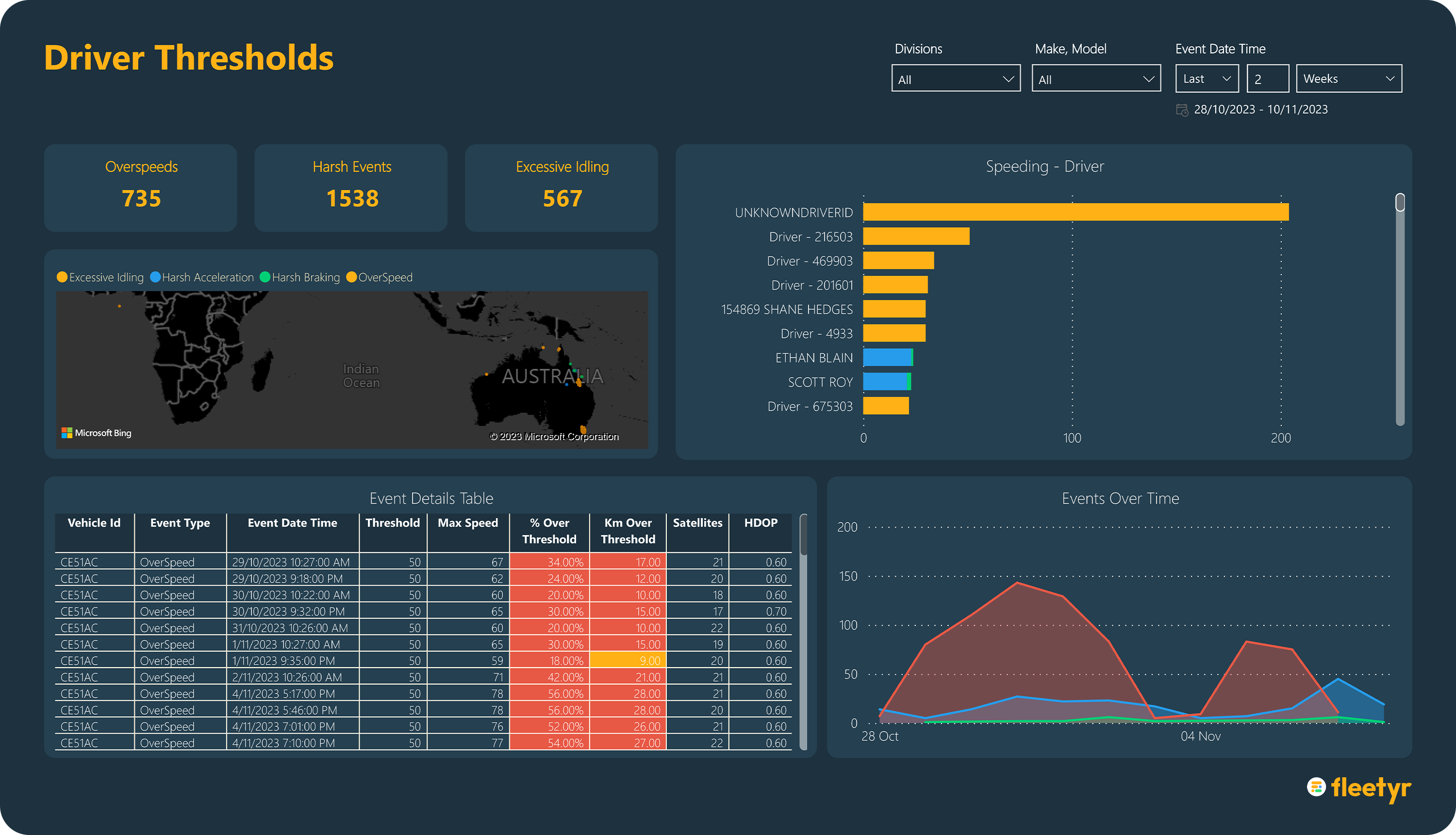The image size is (1456, 835).
Task: Click the calendar icon beside date range
Action: point(1182,110)
